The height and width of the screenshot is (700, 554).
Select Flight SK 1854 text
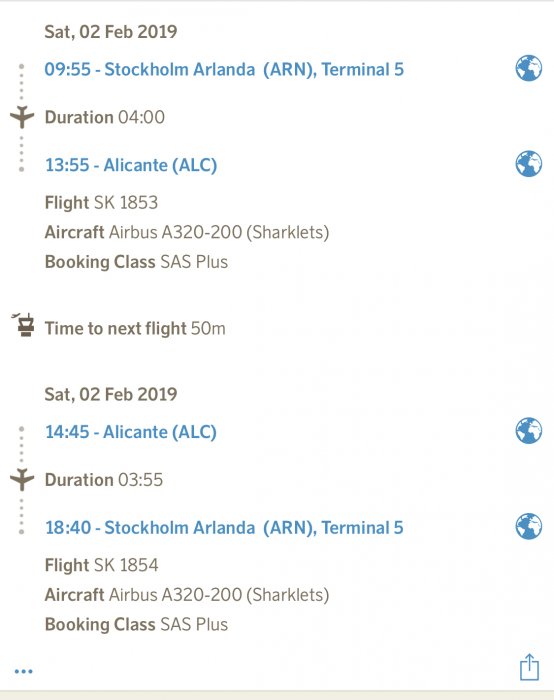(x=101, y=565)
